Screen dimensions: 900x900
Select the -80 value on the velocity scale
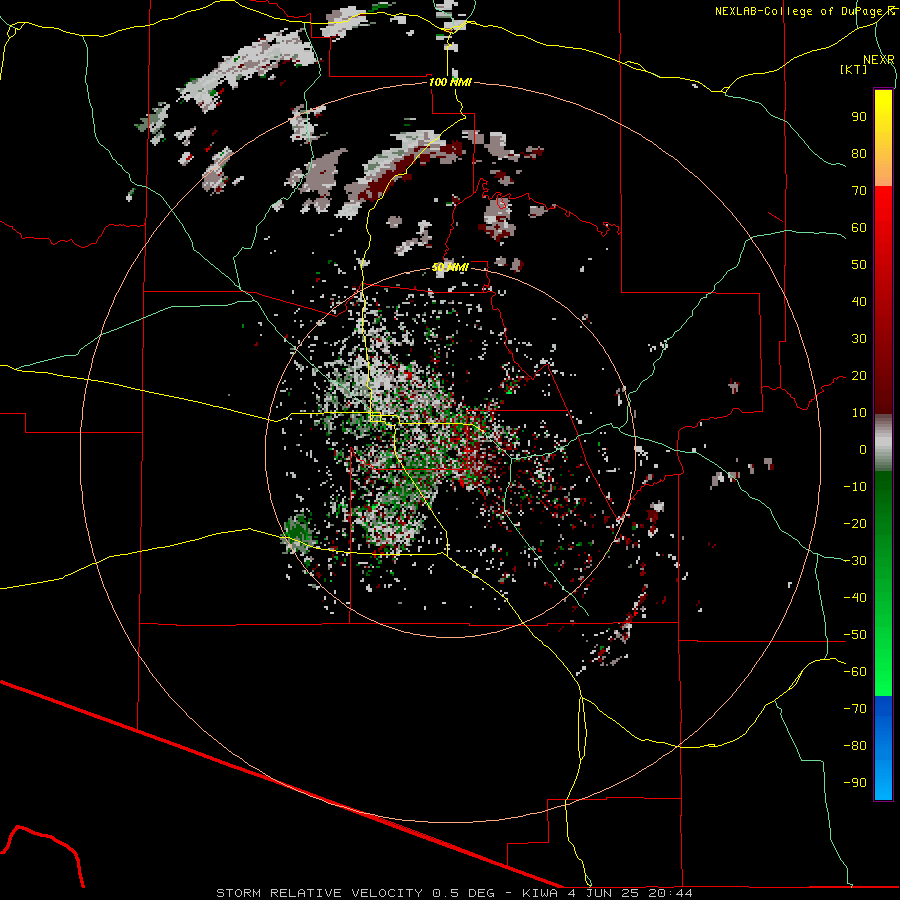coord(855,746)
